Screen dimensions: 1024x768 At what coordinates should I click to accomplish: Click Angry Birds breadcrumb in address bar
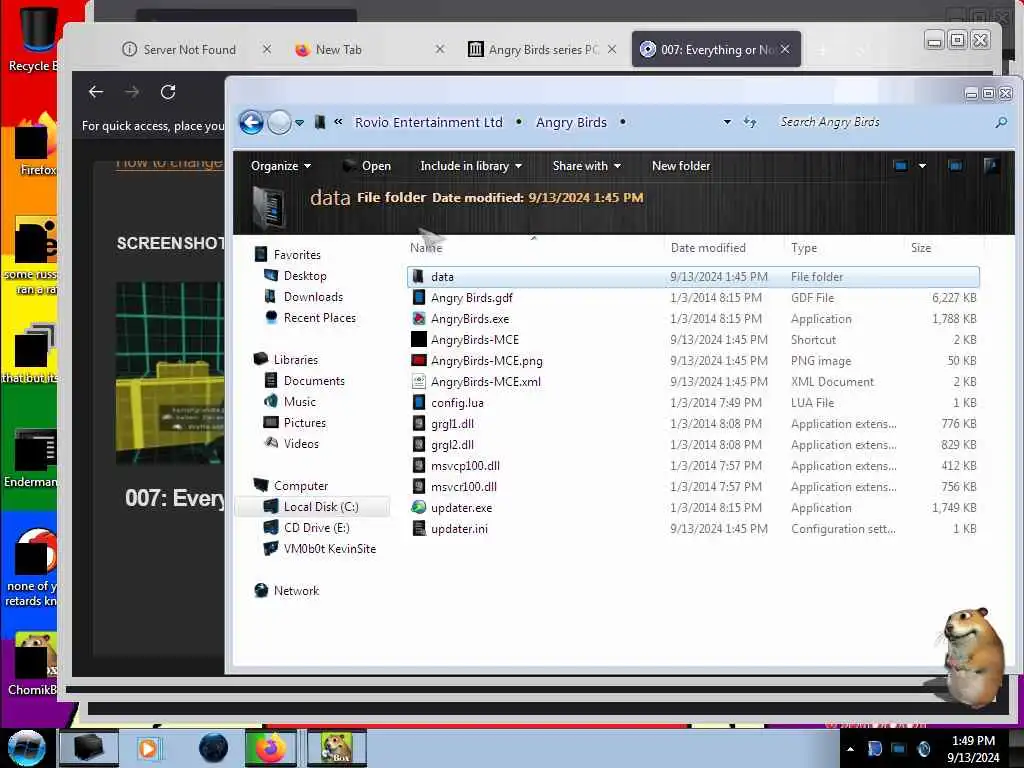tap(571, 122)
